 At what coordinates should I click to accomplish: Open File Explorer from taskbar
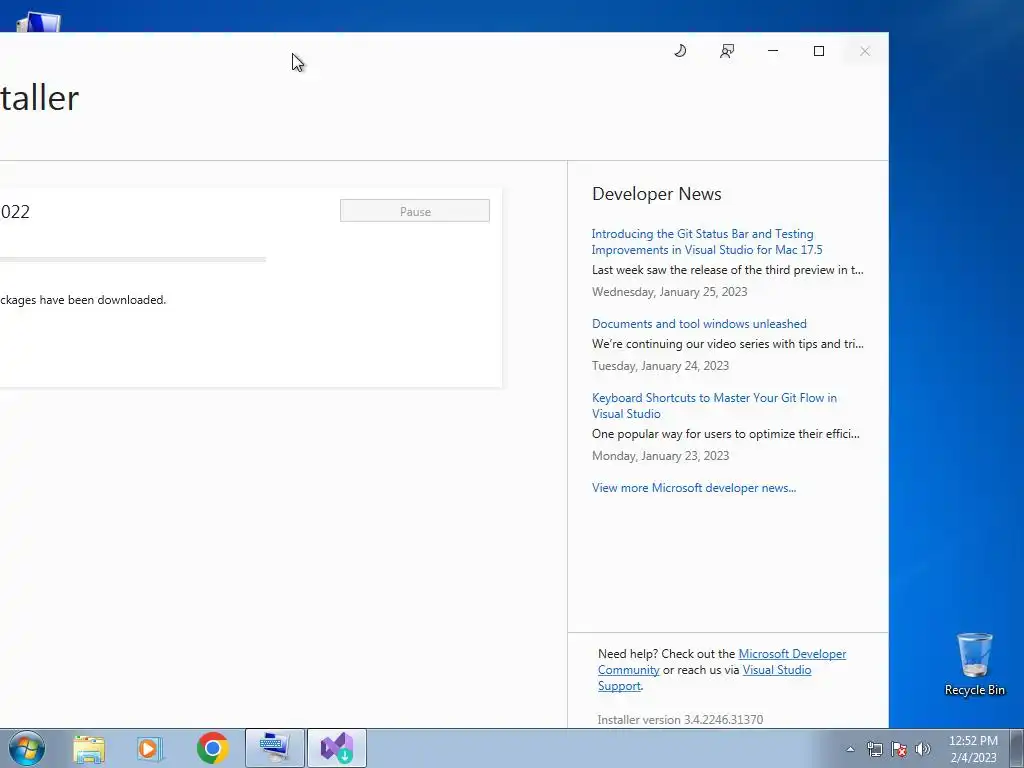tap(89, 748)
